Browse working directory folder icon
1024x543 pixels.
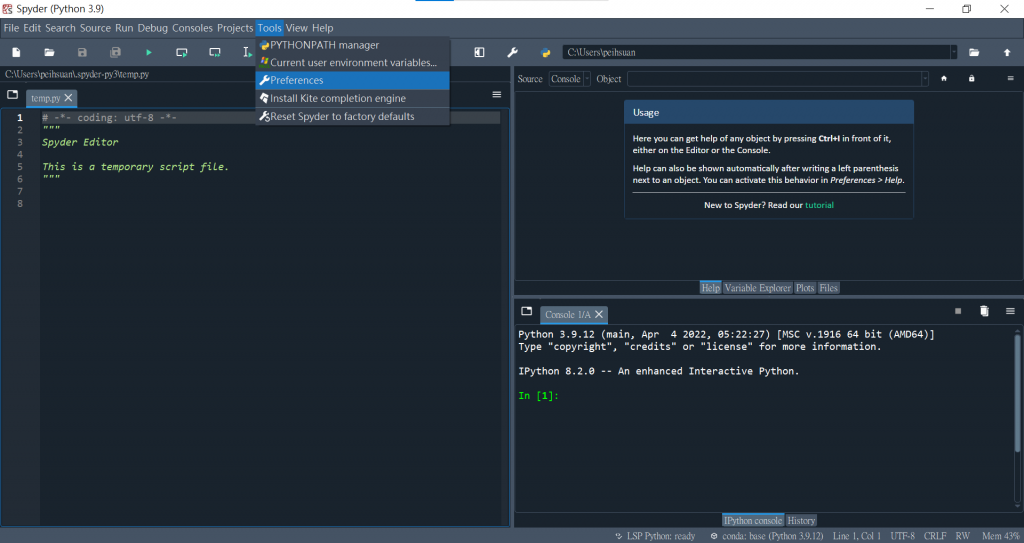pos(974,52)
